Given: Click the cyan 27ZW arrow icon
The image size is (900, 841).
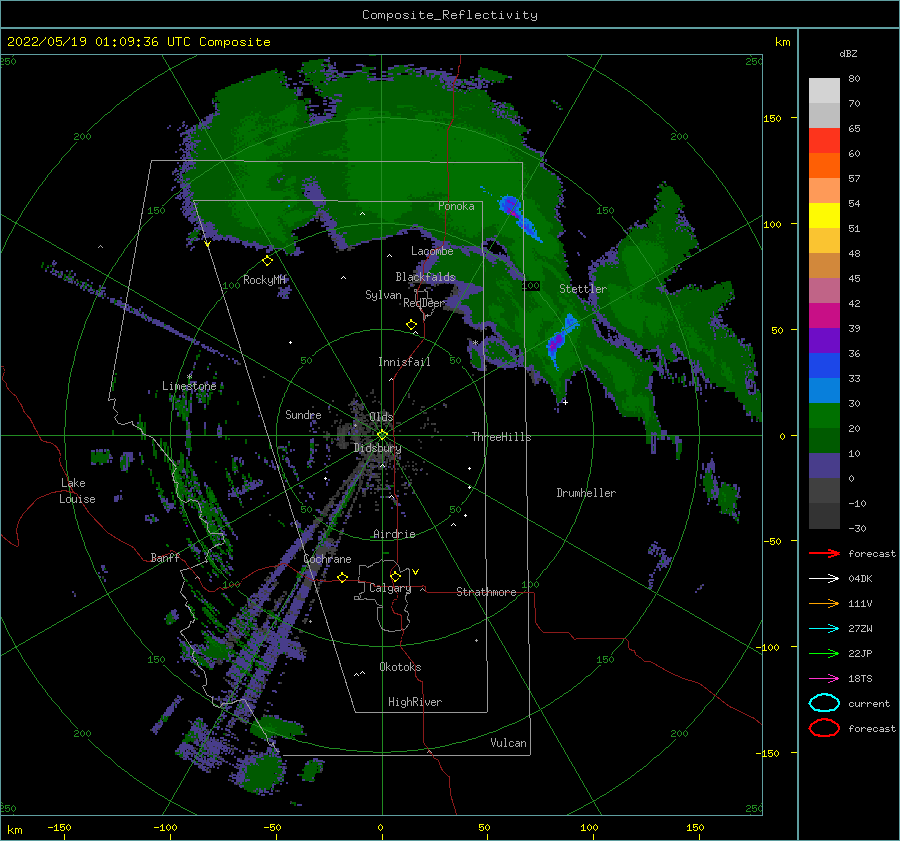Looking at the screenshot, I should [x=824, y=629].
